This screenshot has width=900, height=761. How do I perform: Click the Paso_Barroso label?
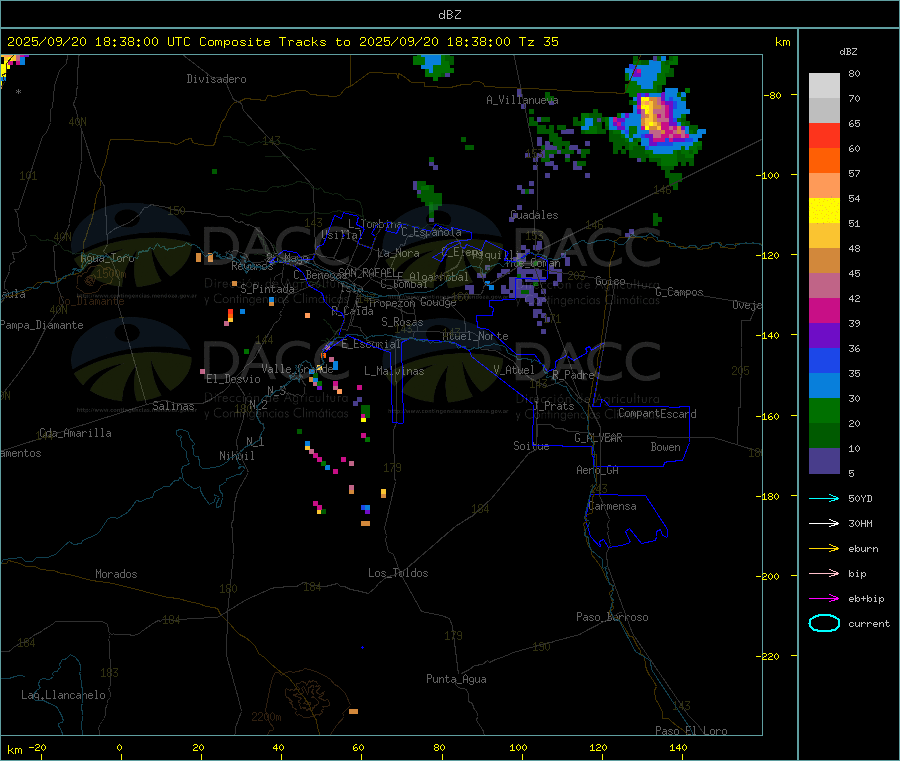pos(612,617)
